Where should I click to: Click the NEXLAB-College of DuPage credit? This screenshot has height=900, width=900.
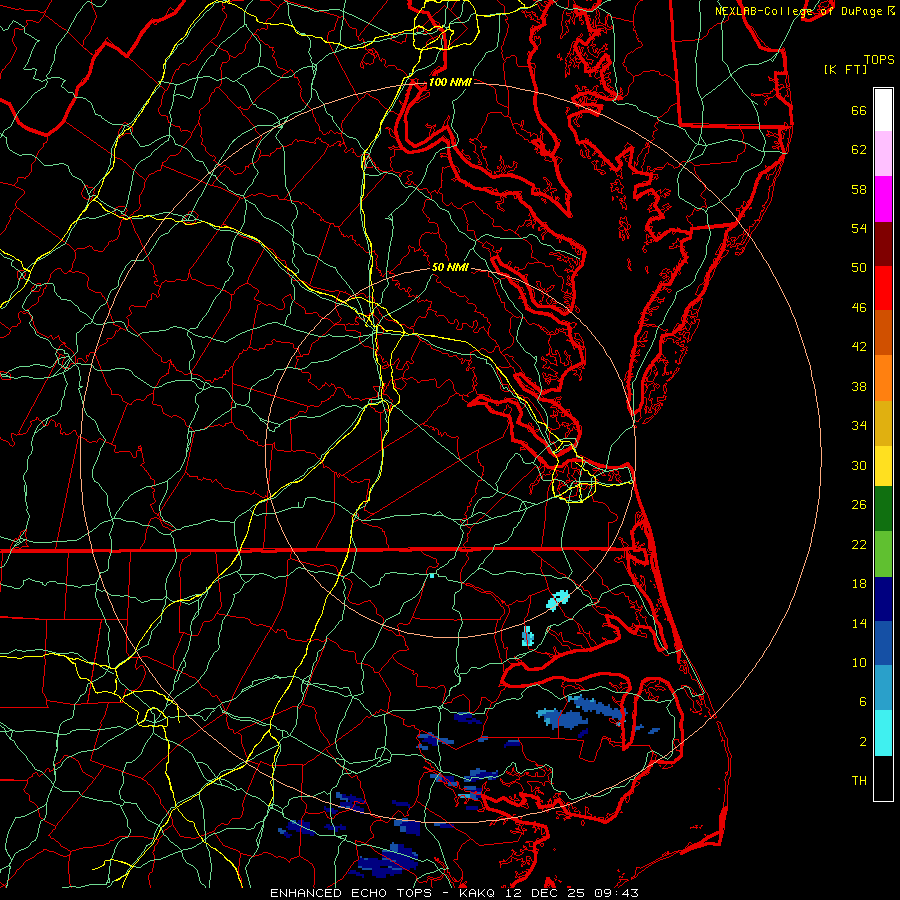pos(805,11)
